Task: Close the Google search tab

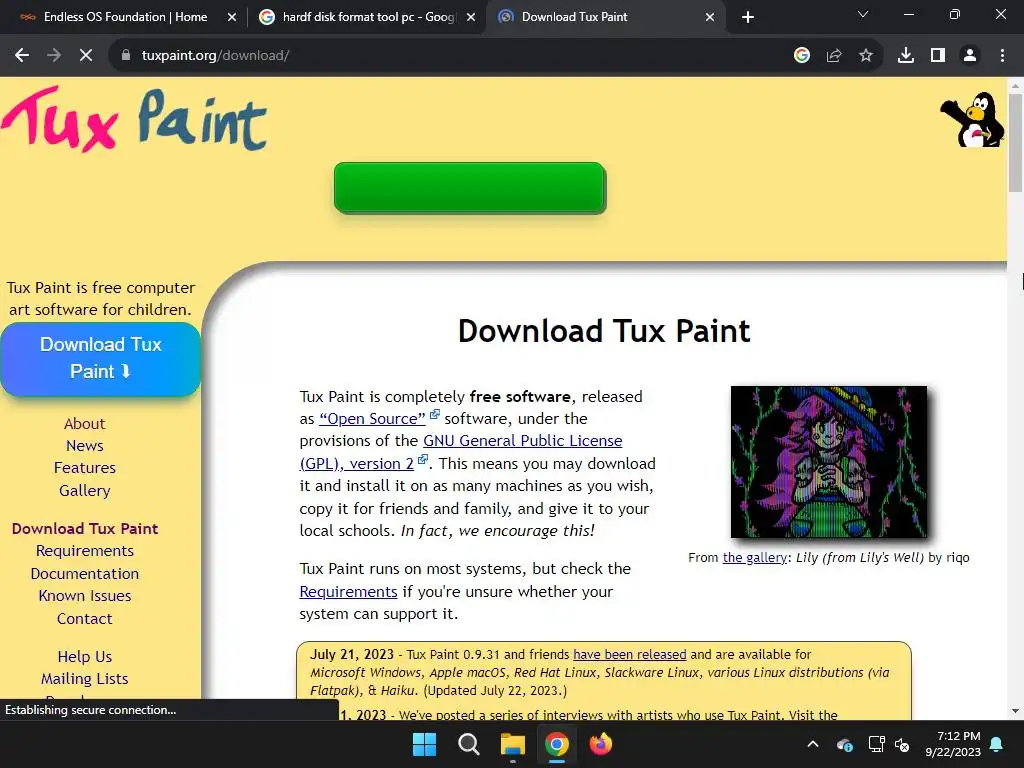Action: pyautogui.click(x=471, y=17)
